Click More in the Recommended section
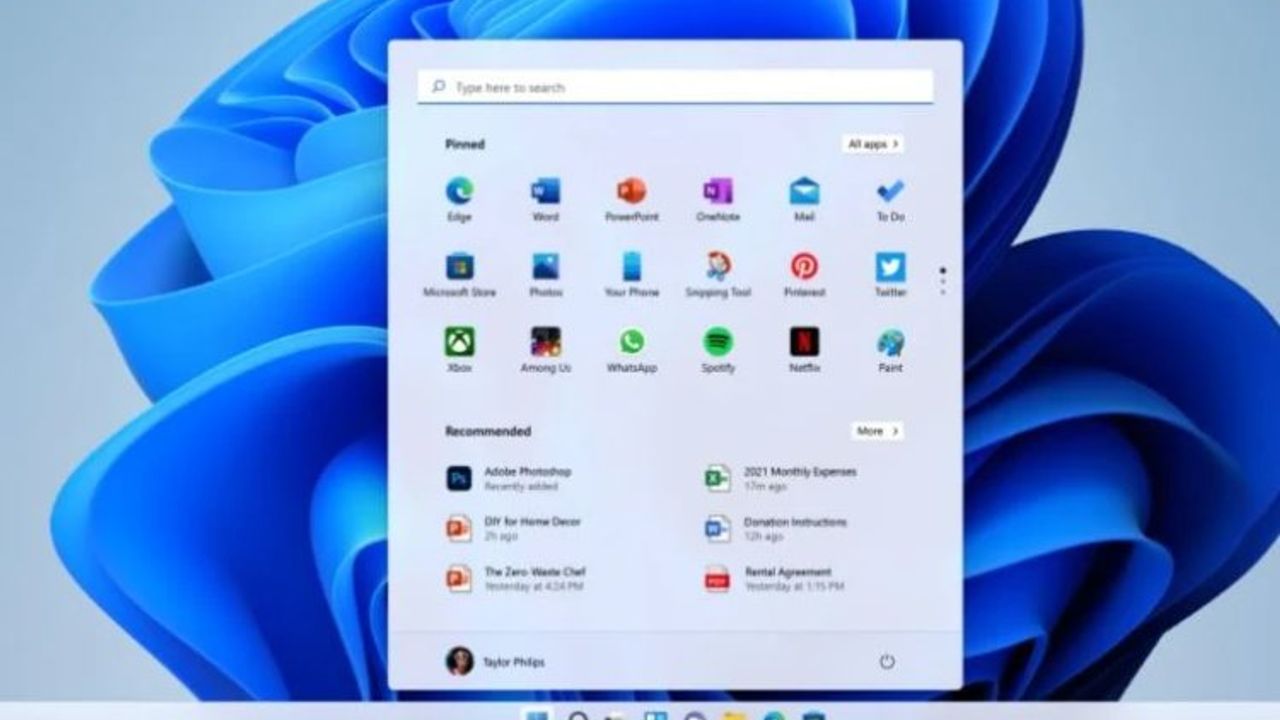The height and width of the screenshot is (720, 1280). point(877,431)
